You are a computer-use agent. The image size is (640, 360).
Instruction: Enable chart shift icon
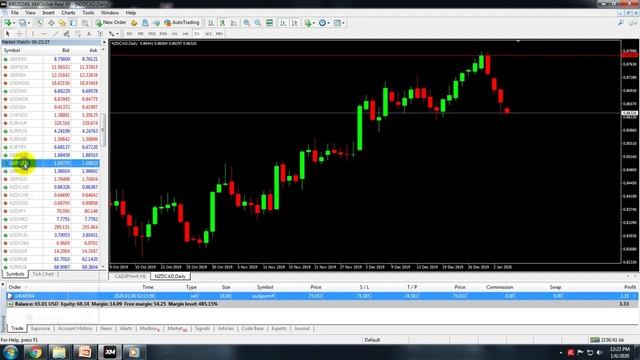pos(294,23)
